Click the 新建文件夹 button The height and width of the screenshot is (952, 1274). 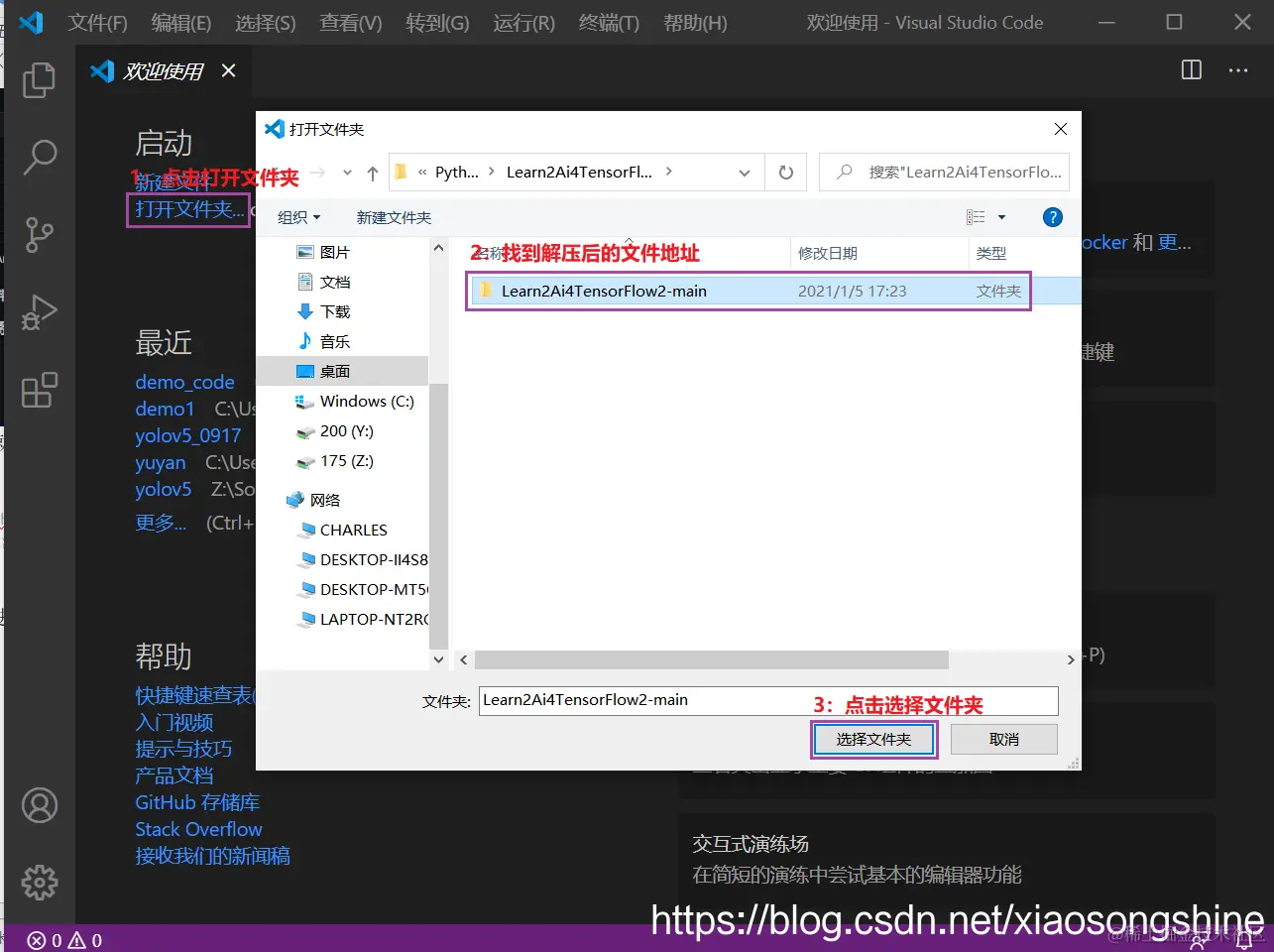(394, 217)
